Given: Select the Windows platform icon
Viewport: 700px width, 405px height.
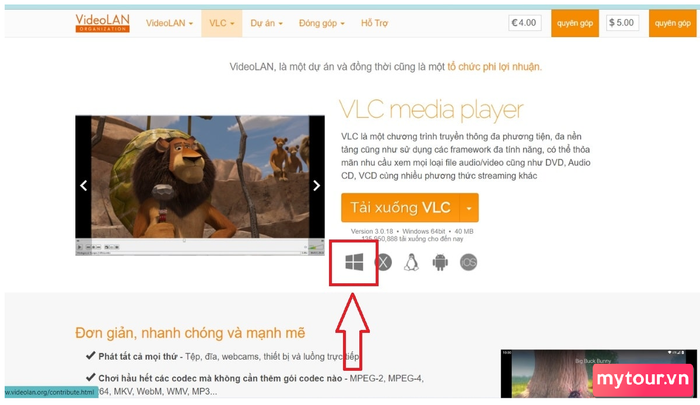Looking at the screenshot, I should 354,262.
